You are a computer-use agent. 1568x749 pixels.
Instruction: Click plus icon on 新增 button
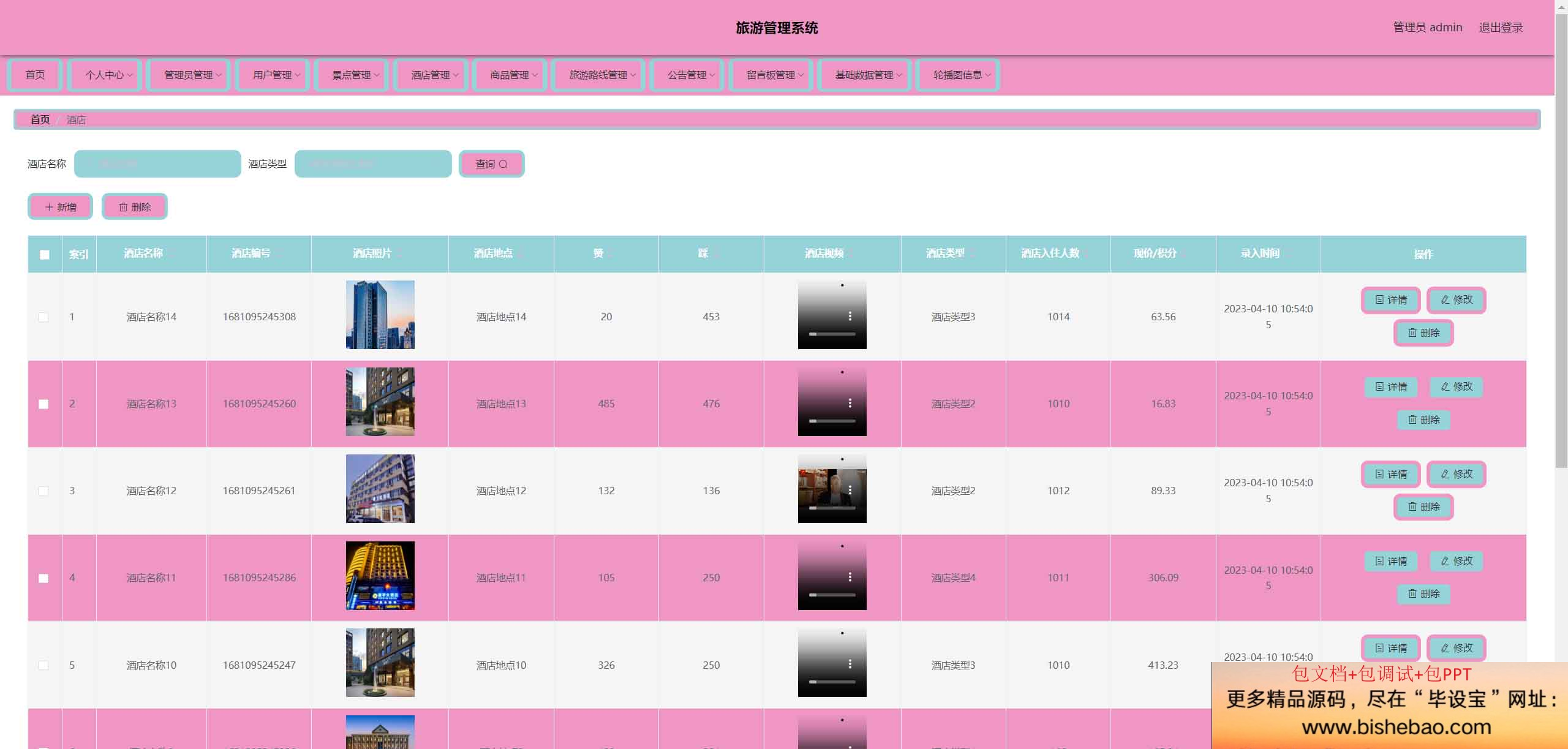(x=49, y=207)
